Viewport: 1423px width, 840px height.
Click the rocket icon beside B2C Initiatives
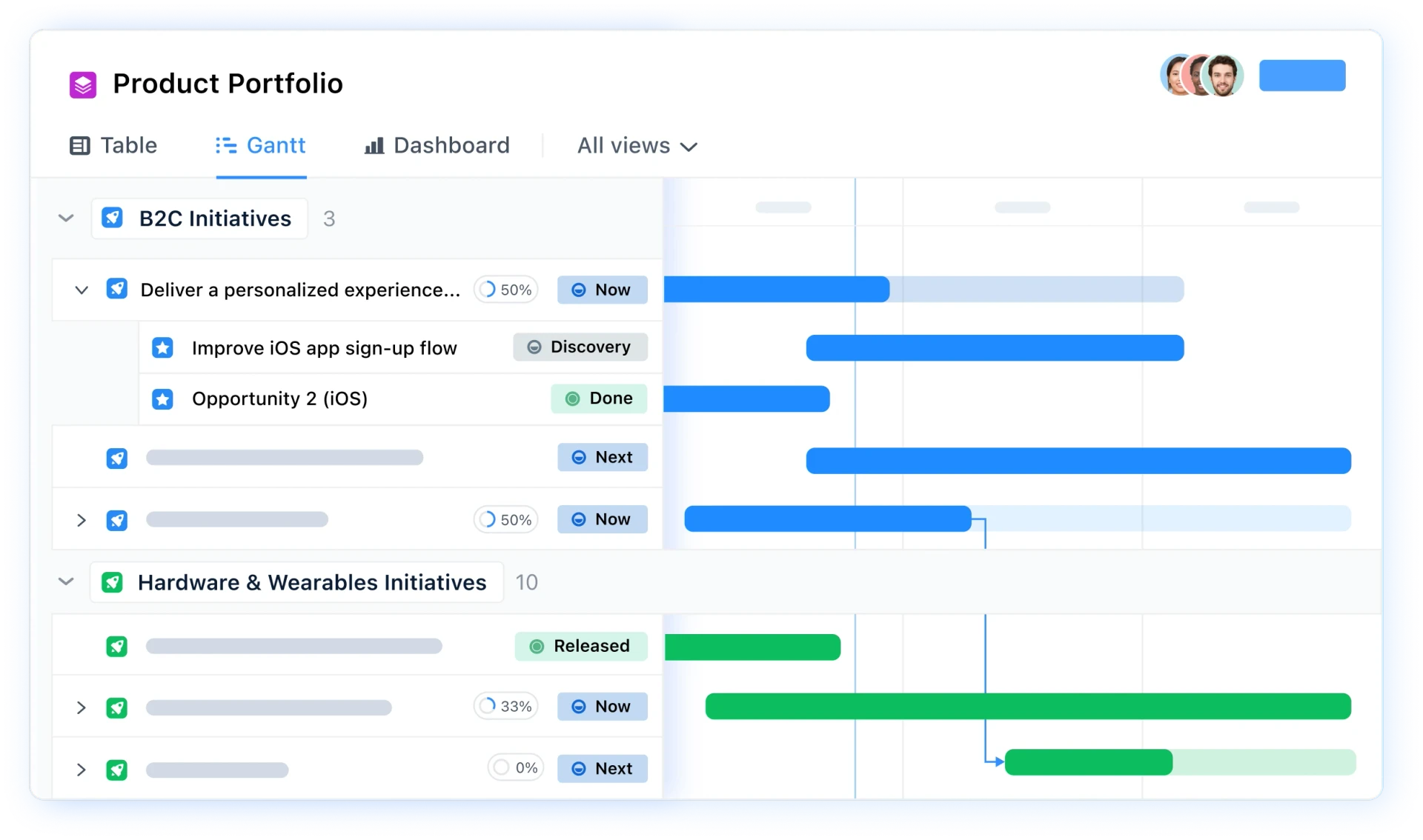coord(113,218)
